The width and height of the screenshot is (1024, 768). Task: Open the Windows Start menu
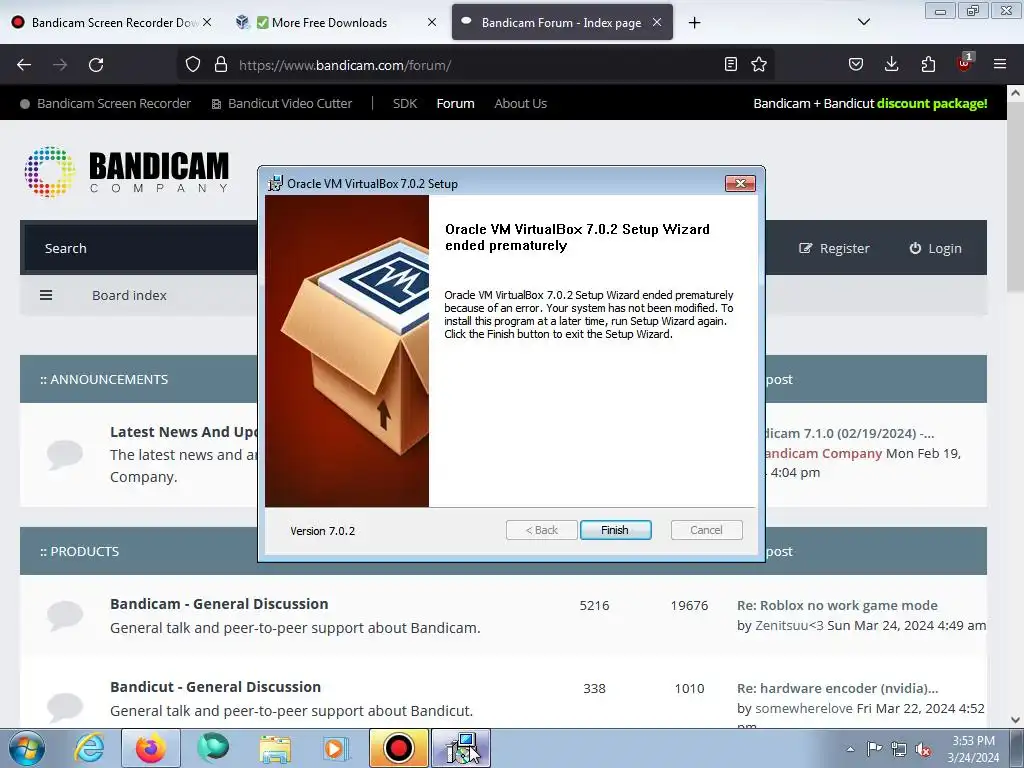(x=27, y=748)
